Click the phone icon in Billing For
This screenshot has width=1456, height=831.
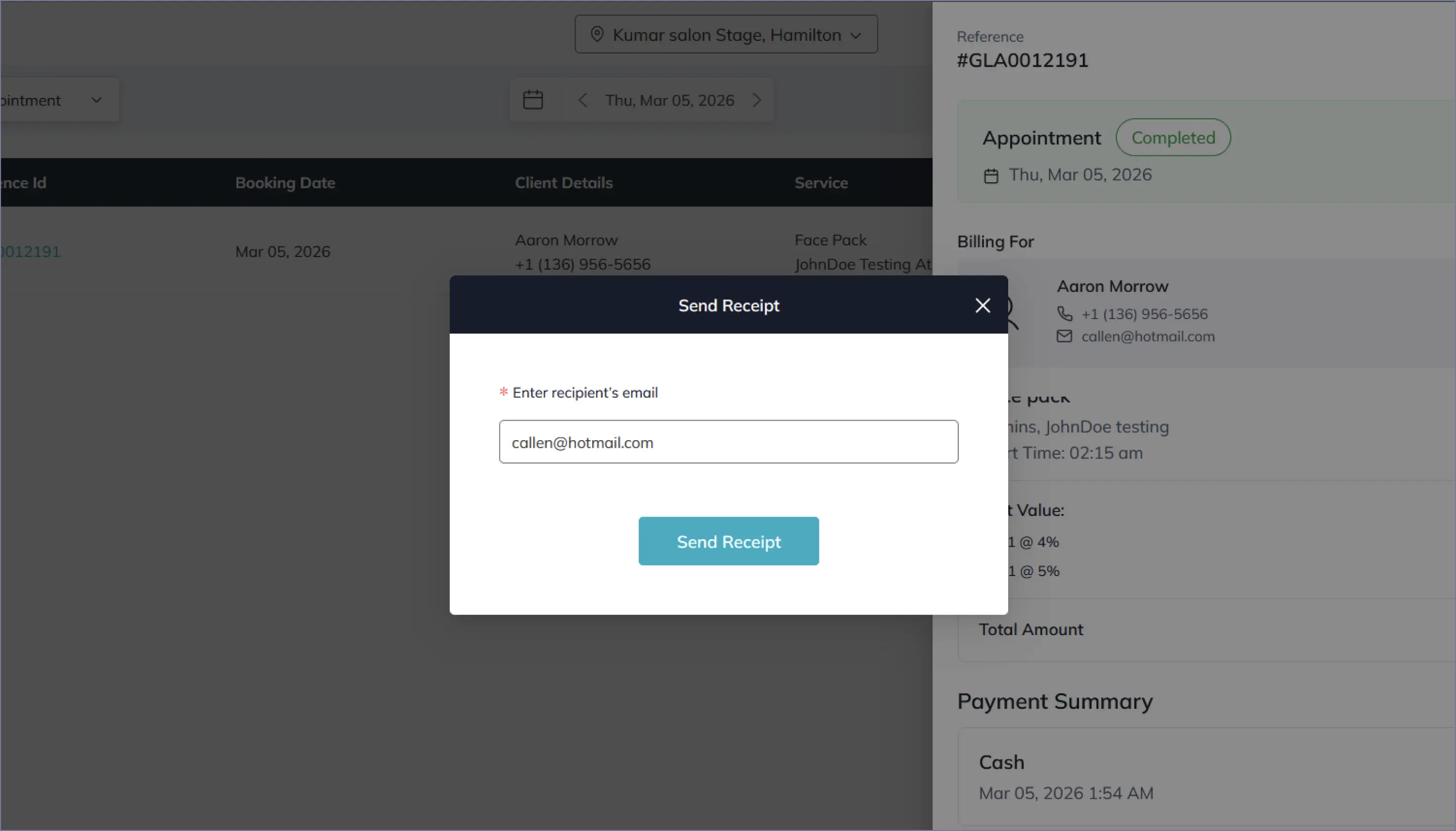click(1064, 314)
